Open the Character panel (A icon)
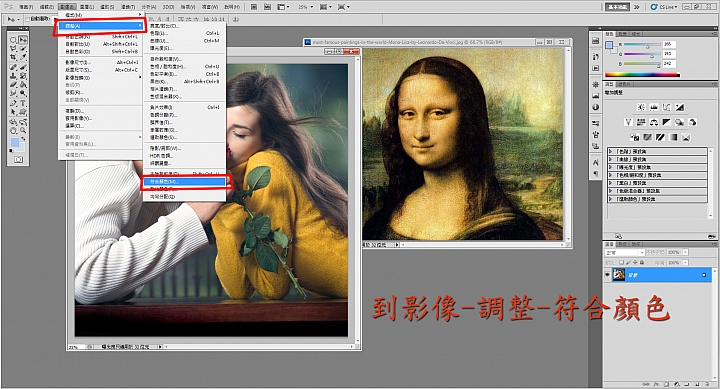 pyautogui.click(x=596, y=162)
